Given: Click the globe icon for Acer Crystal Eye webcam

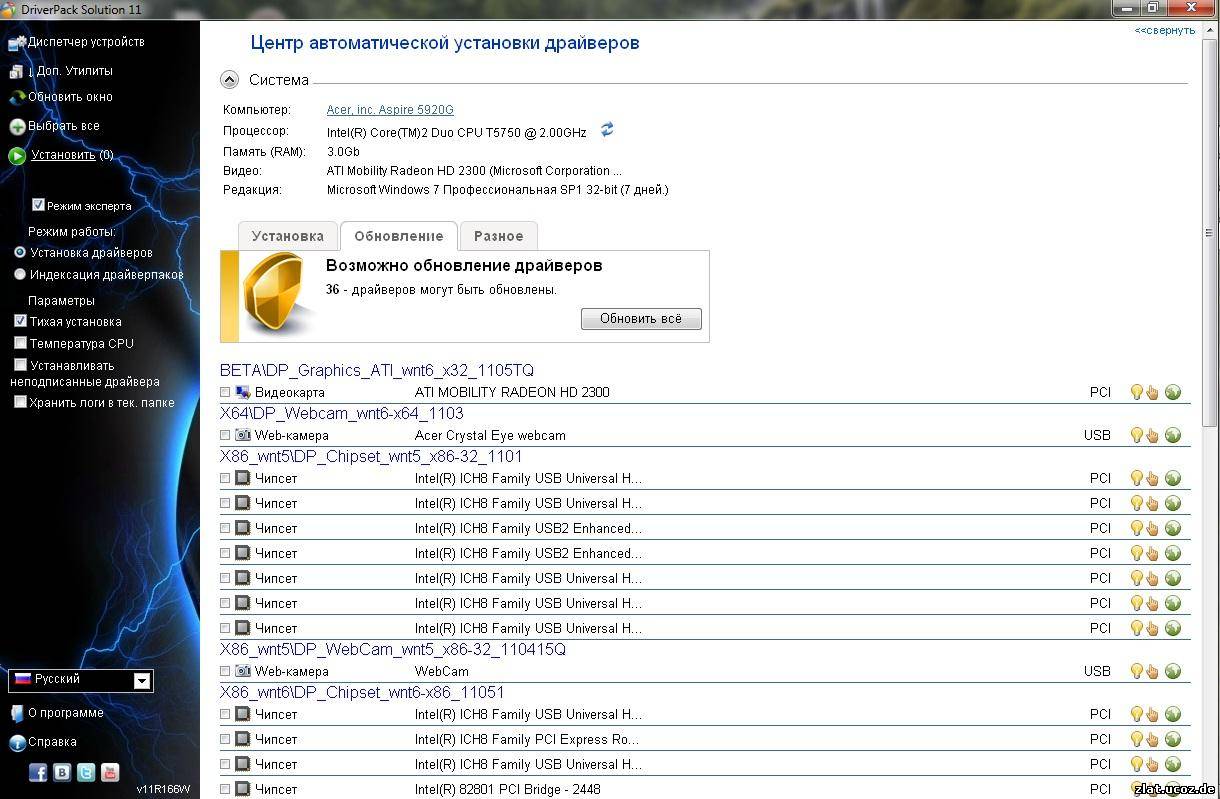Looking at the screenshot, I should pyautogui.click(x=1173, y=435).
